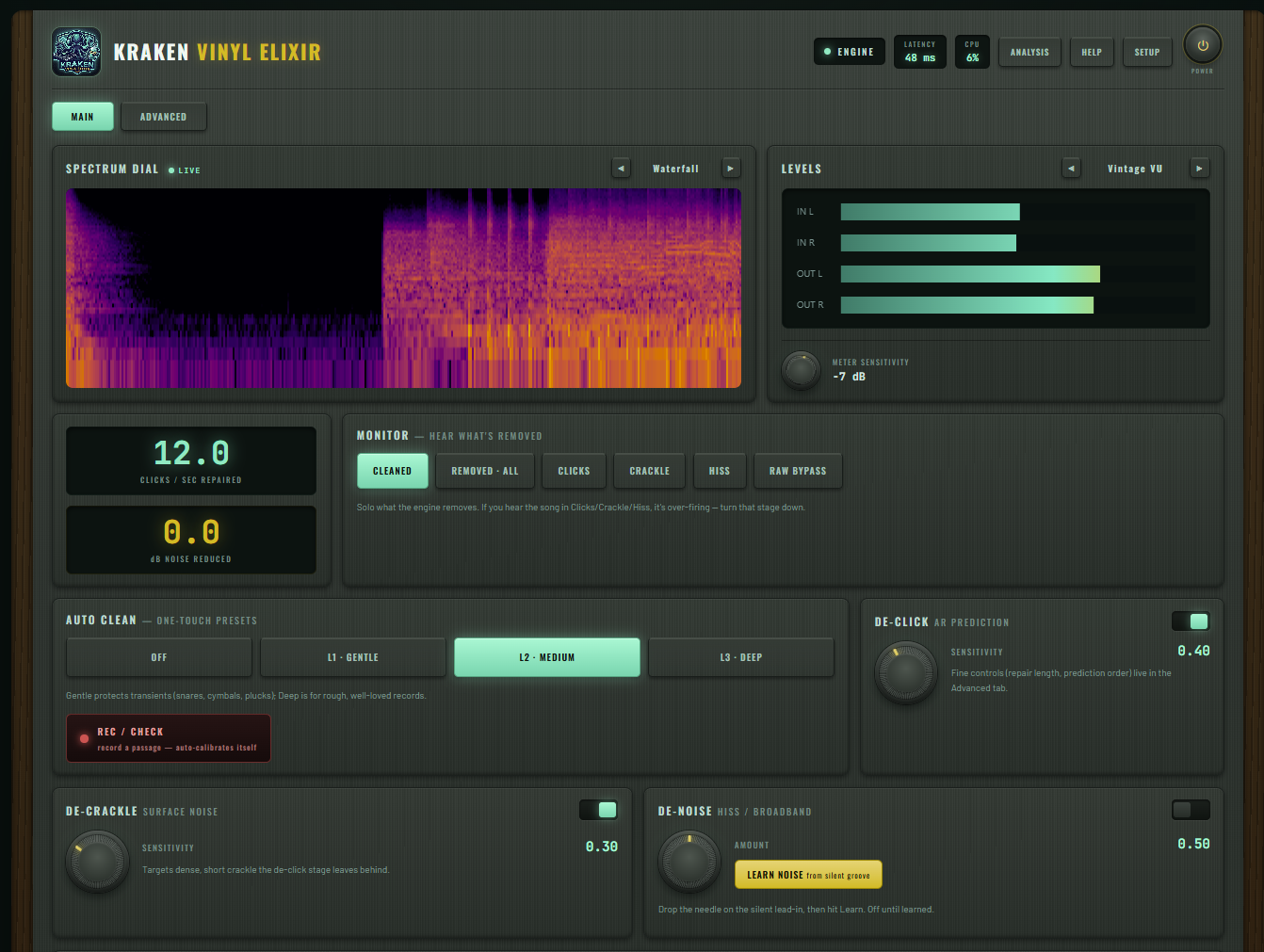1264x952 pixels.
Task: Solo removed Hiss in monitor
Action: (x=720, y=471)
